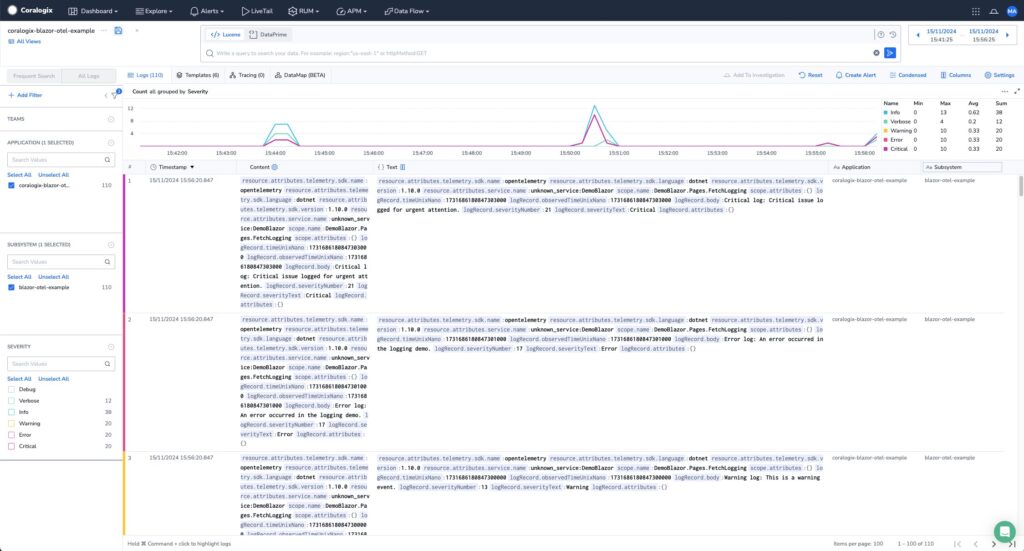This screenshot has width=1024, height=551.
Task: Open the Logs (110) tab
Action: pos(145,75)
